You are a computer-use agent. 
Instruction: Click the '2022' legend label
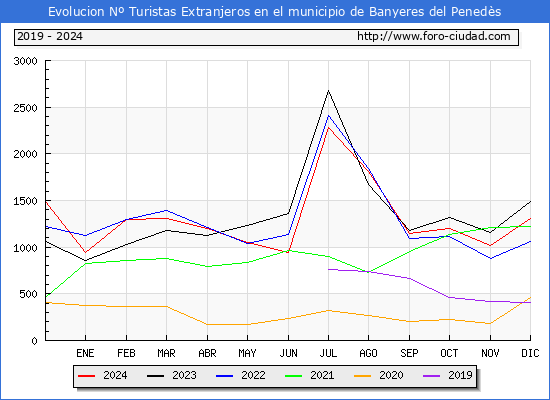253,375
